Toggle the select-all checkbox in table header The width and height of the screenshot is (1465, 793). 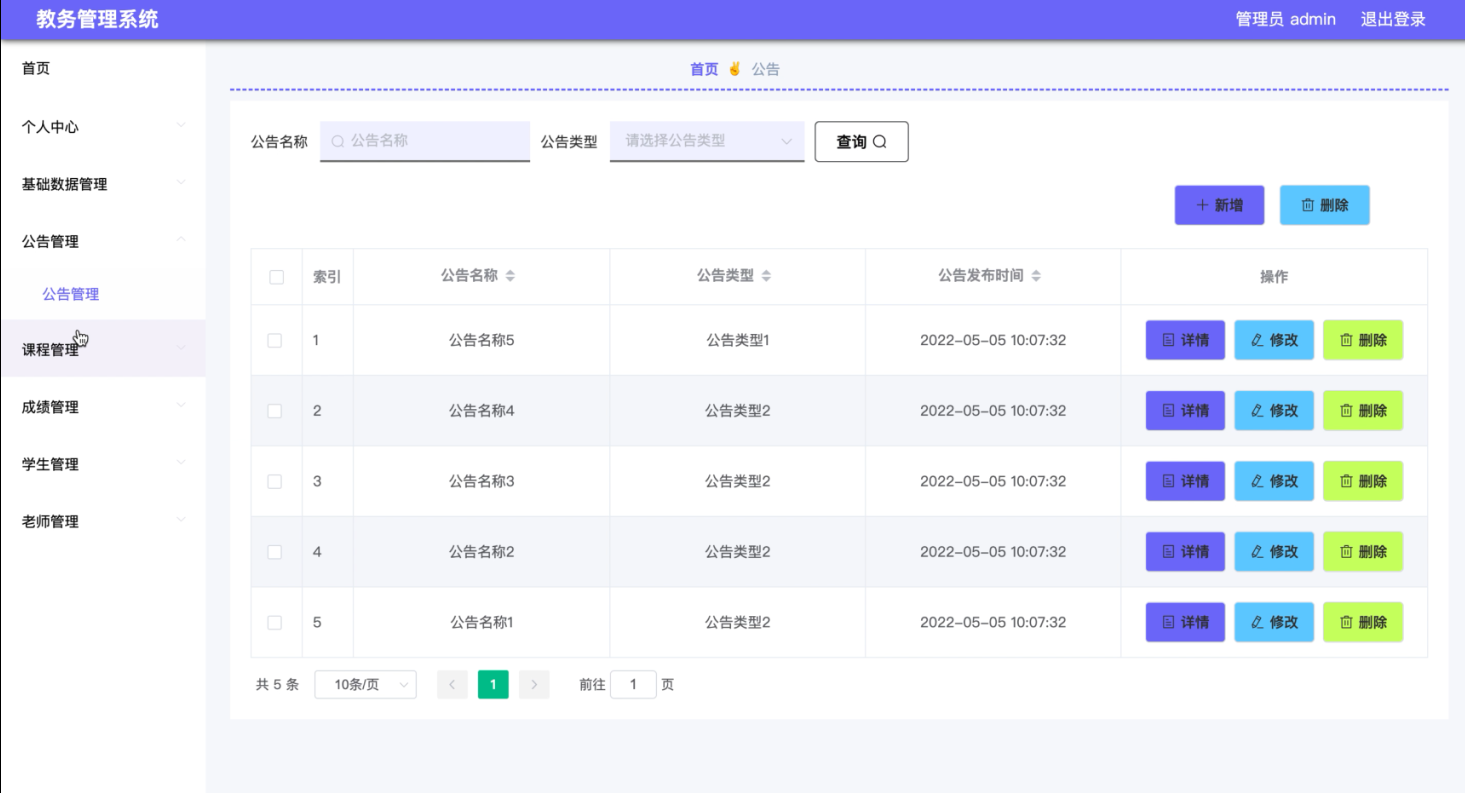coord(277,277)
